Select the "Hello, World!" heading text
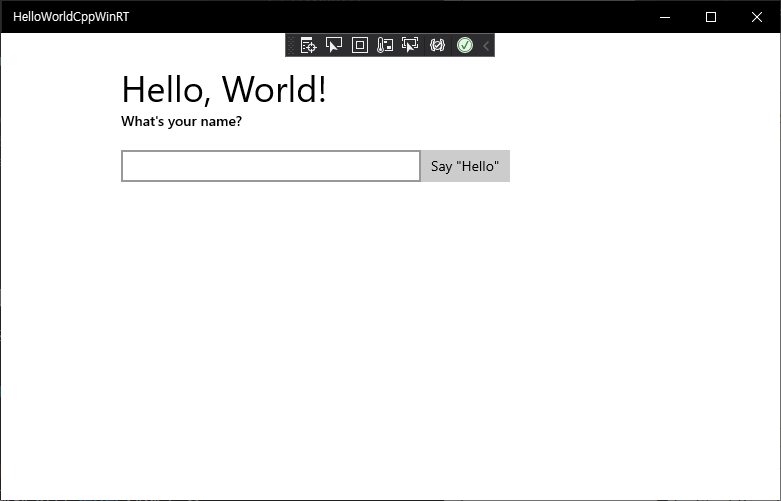Image resolution: width=781 pixels, height=501 pixels. (x=224, y=89)
